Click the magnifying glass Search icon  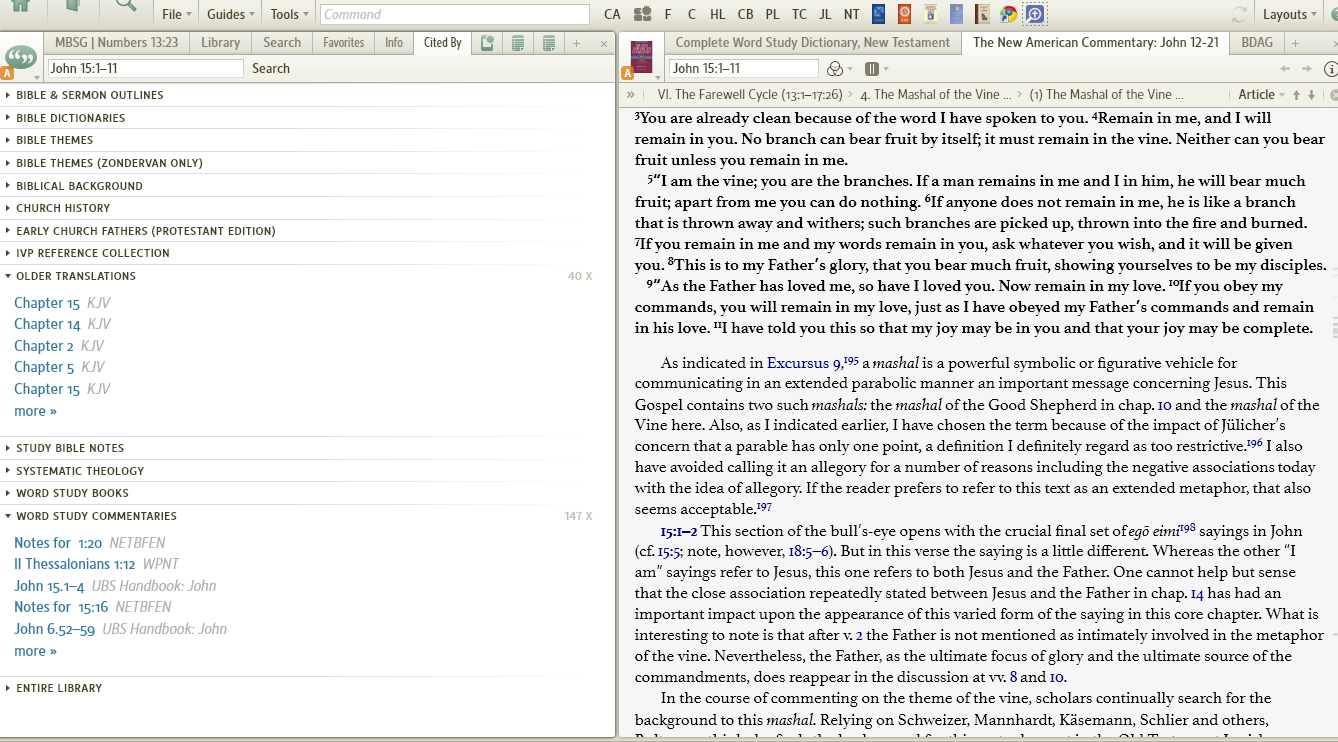coord(126,6)
